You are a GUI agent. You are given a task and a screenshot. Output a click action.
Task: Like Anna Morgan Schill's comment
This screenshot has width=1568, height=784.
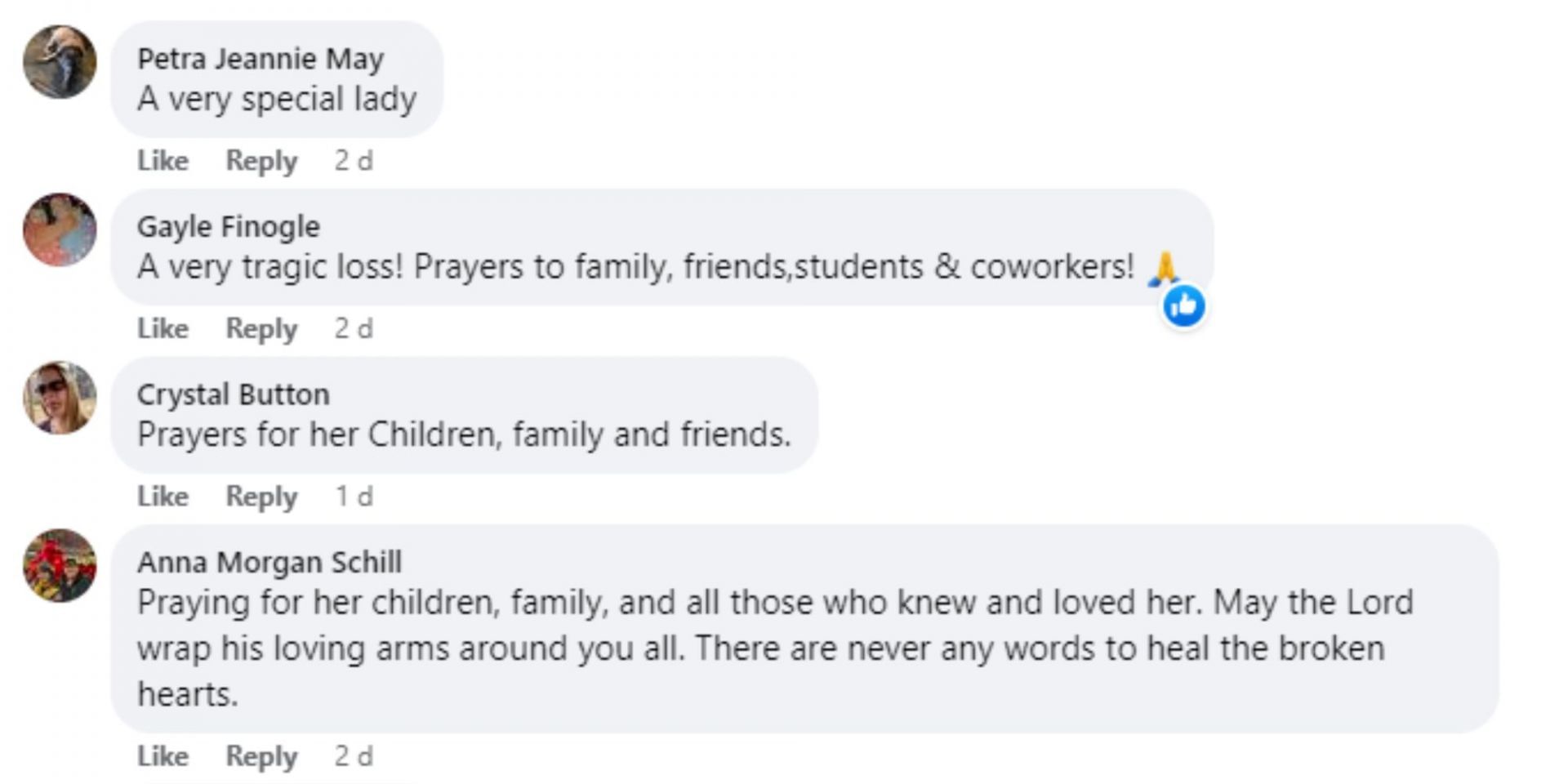pyautogui.click(x=163, y=756)
